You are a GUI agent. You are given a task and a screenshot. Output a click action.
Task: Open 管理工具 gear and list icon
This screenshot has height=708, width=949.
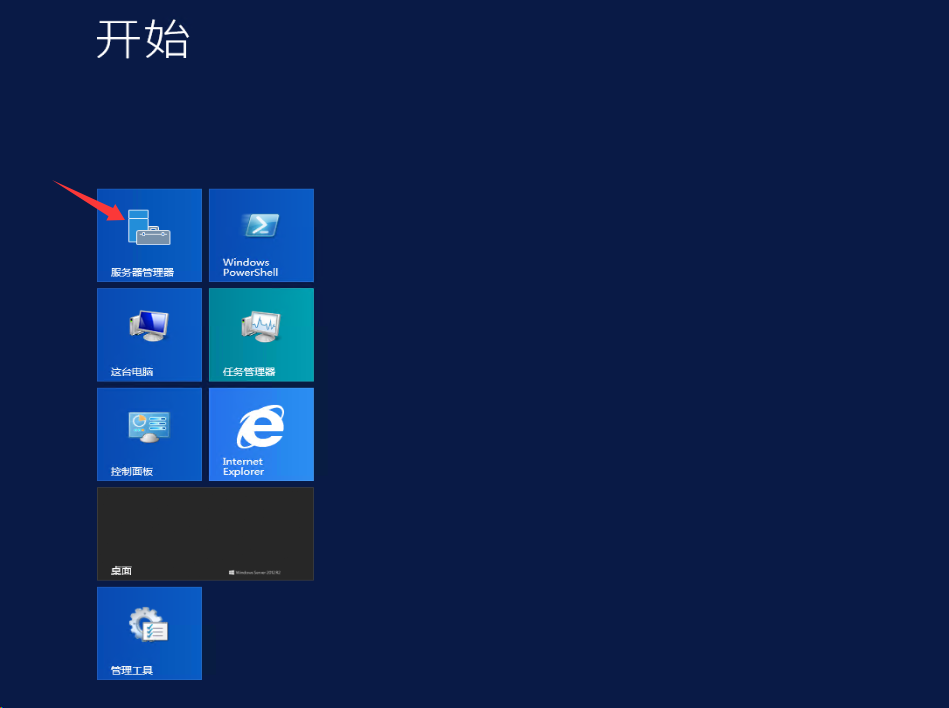point(149,625)
